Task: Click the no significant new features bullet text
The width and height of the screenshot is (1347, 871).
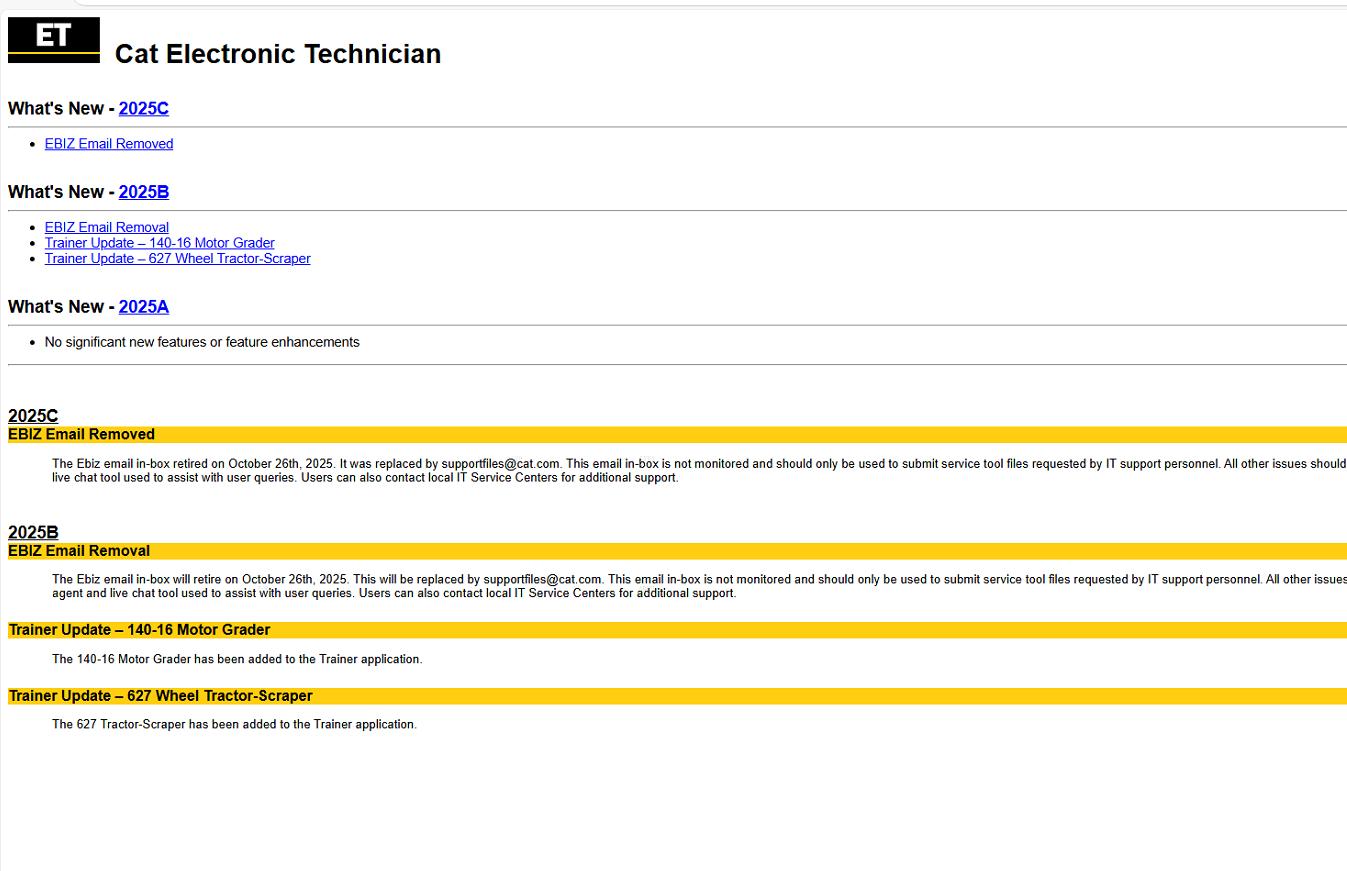Action: [x=201, y=341]
